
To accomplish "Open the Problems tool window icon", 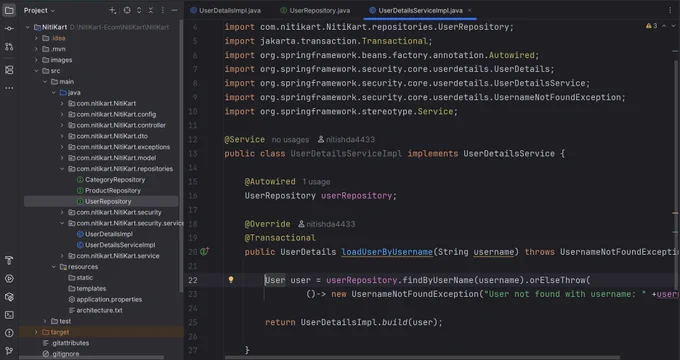I will [x=9, y=333].
